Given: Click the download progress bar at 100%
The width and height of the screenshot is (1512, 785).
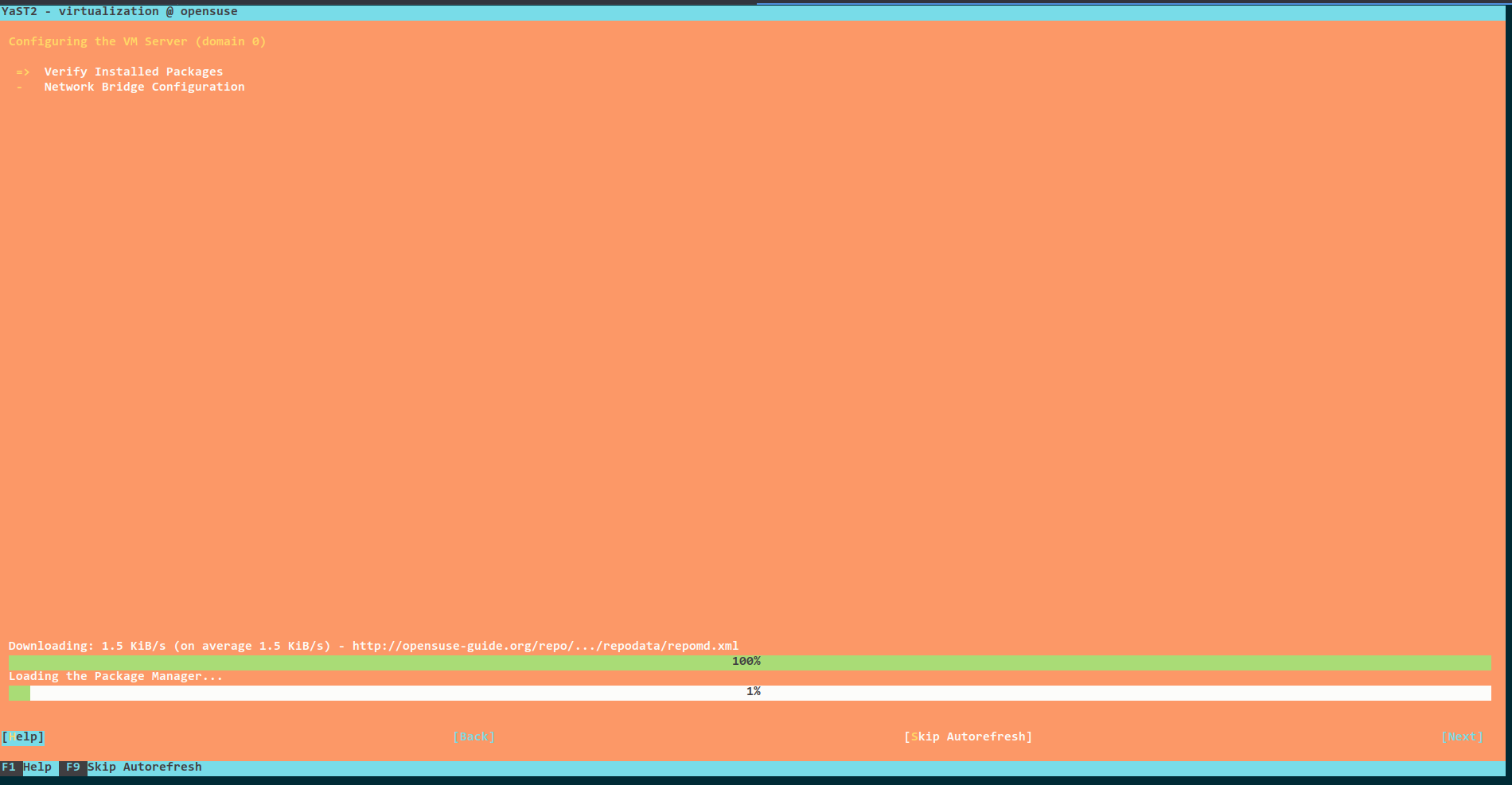Looking at the screenshot, I should pyautogui.click(x=750, y=663).
